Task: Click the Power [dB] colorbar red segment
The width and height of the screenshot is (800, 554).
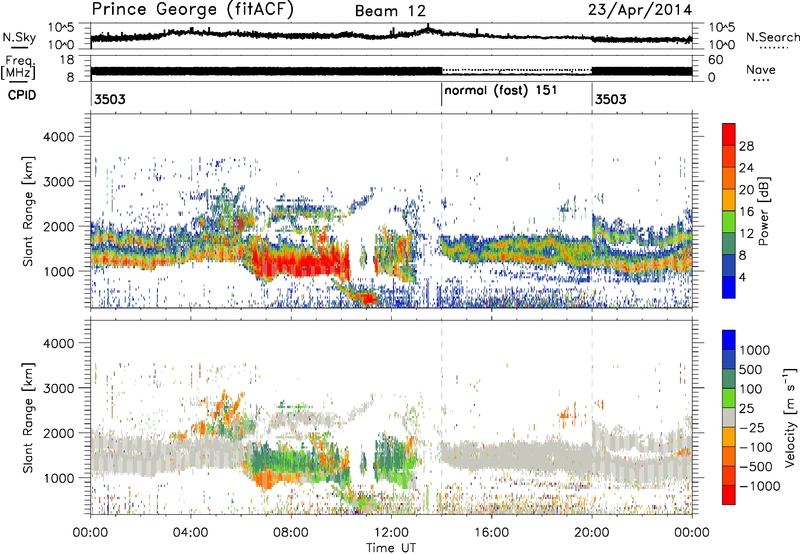Action: pos(729,135)
